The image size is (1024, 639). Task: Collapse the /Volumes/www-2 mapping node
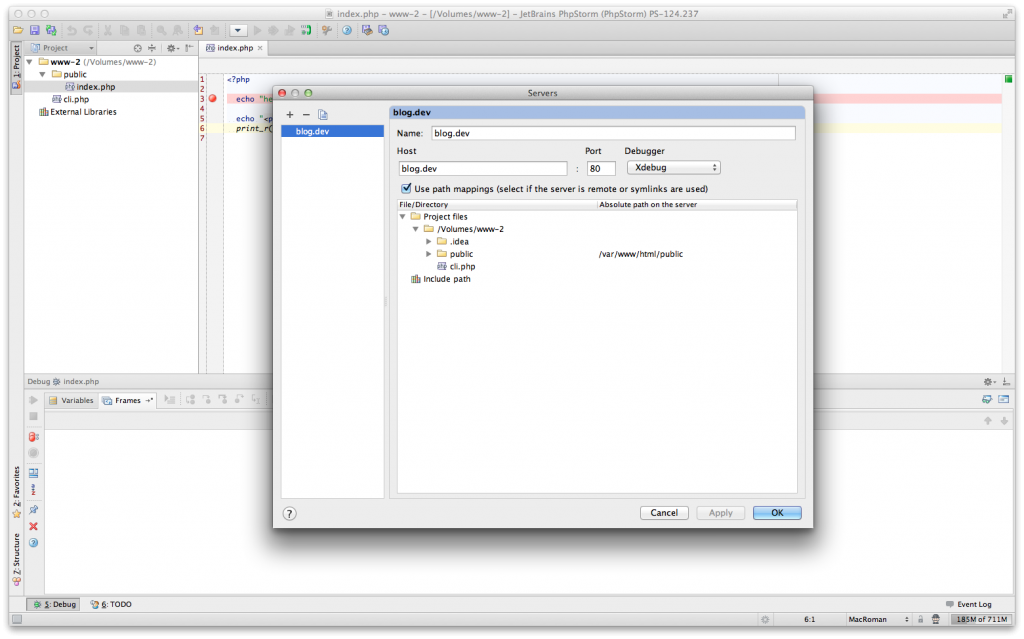[415, 229]
